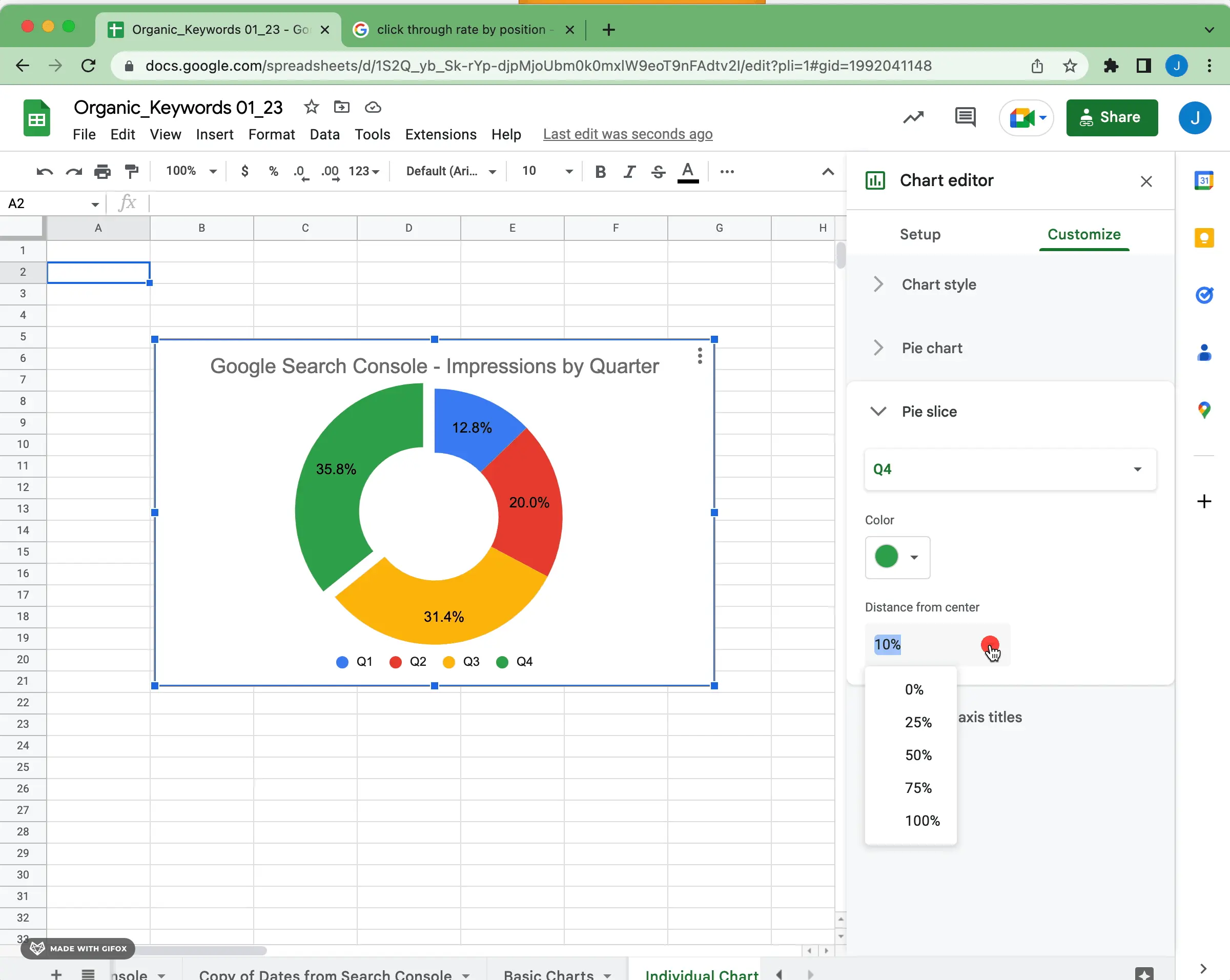The image size is (1230, 980).
Task: Select 25% distance from center option
Action: (917, 721)
